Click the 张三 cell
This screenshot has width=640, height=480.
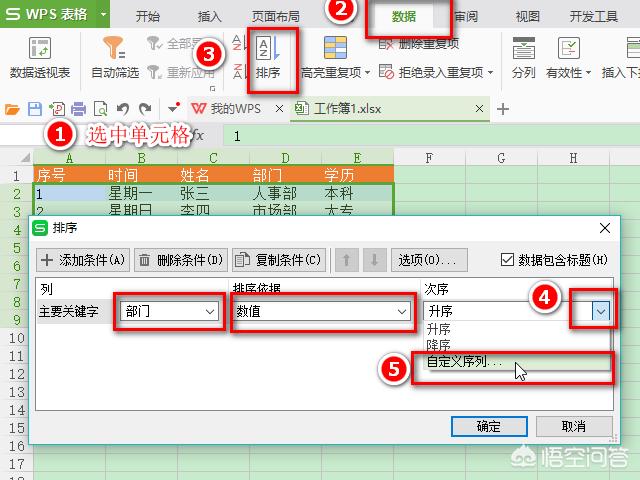tap(213, 193)
